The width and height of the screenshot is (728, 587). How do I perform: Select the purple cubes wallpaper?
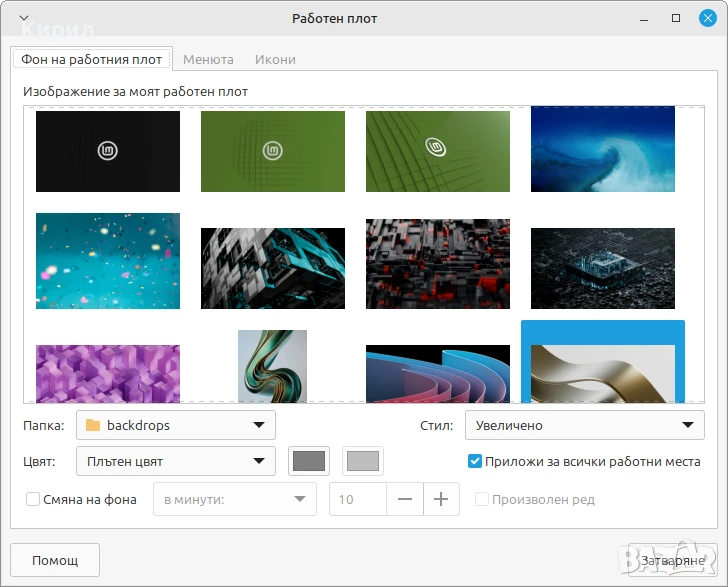point(108,372)
